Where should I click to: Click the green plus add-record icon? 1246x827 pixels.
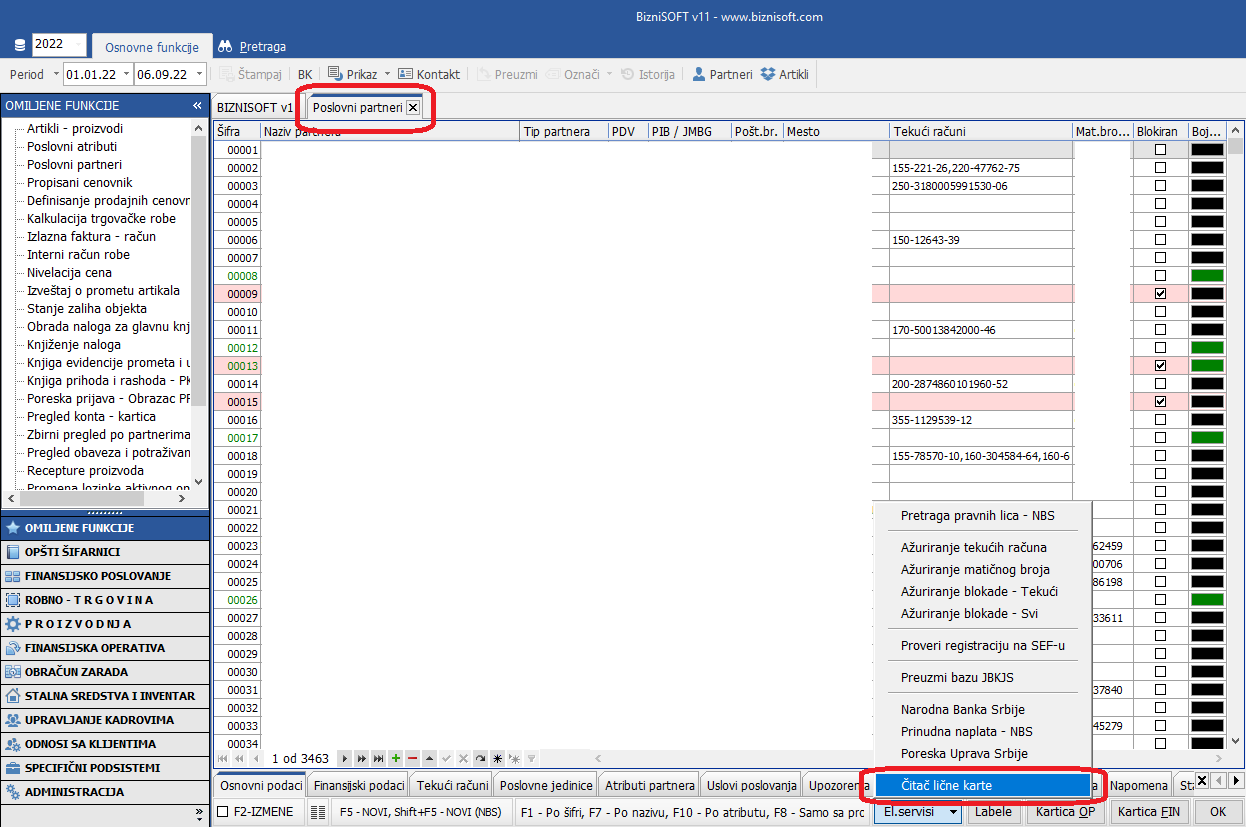pos(396,759)
